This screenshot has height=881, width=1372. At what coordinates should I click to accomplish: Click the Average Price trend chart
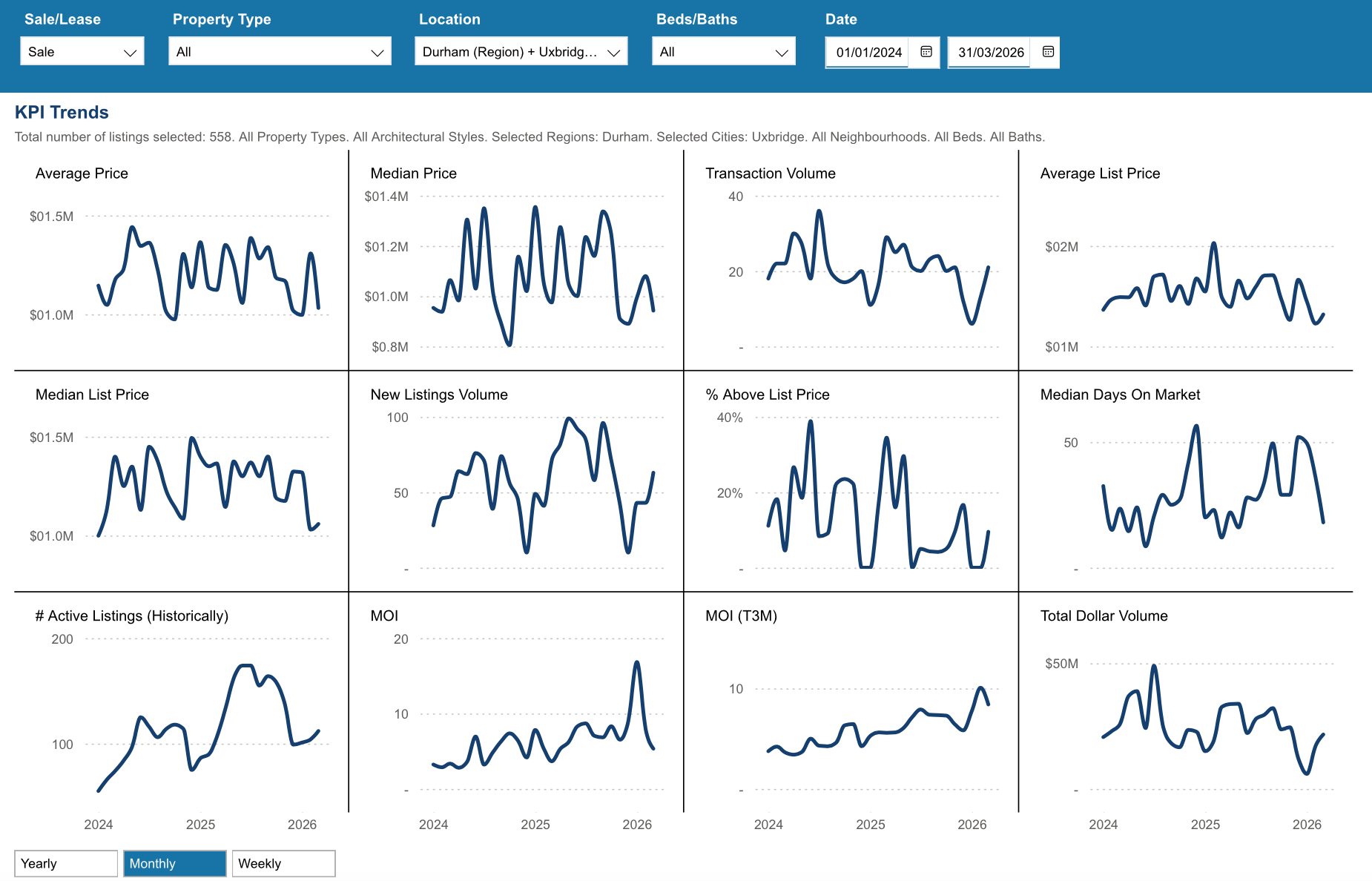208,267
